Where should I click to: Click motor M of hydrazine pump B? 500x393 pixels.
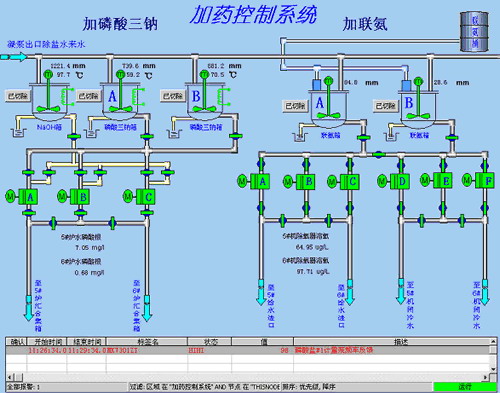288,182
